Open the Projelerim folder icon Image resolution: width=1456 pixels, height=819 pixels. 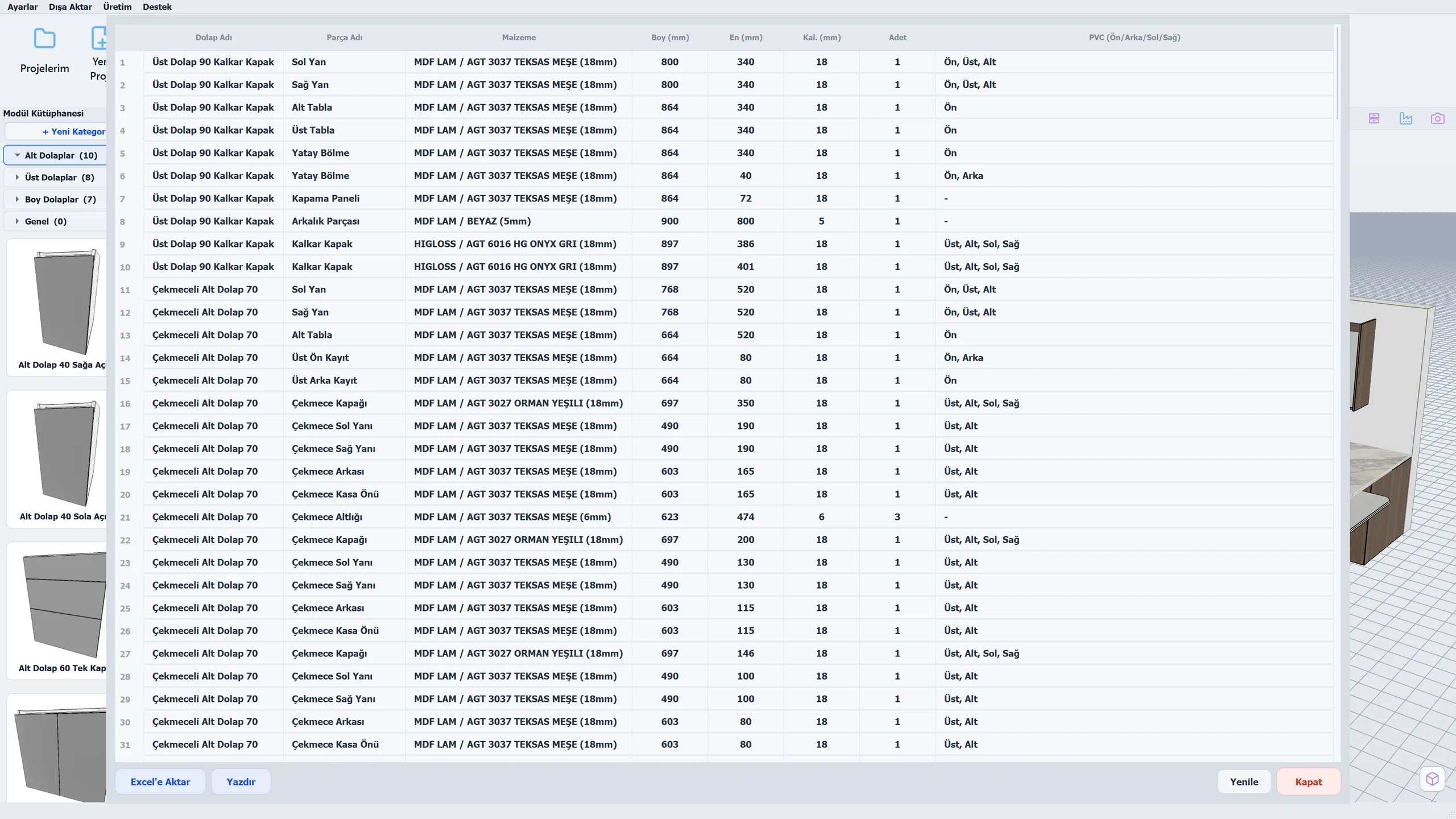[44, 39]
